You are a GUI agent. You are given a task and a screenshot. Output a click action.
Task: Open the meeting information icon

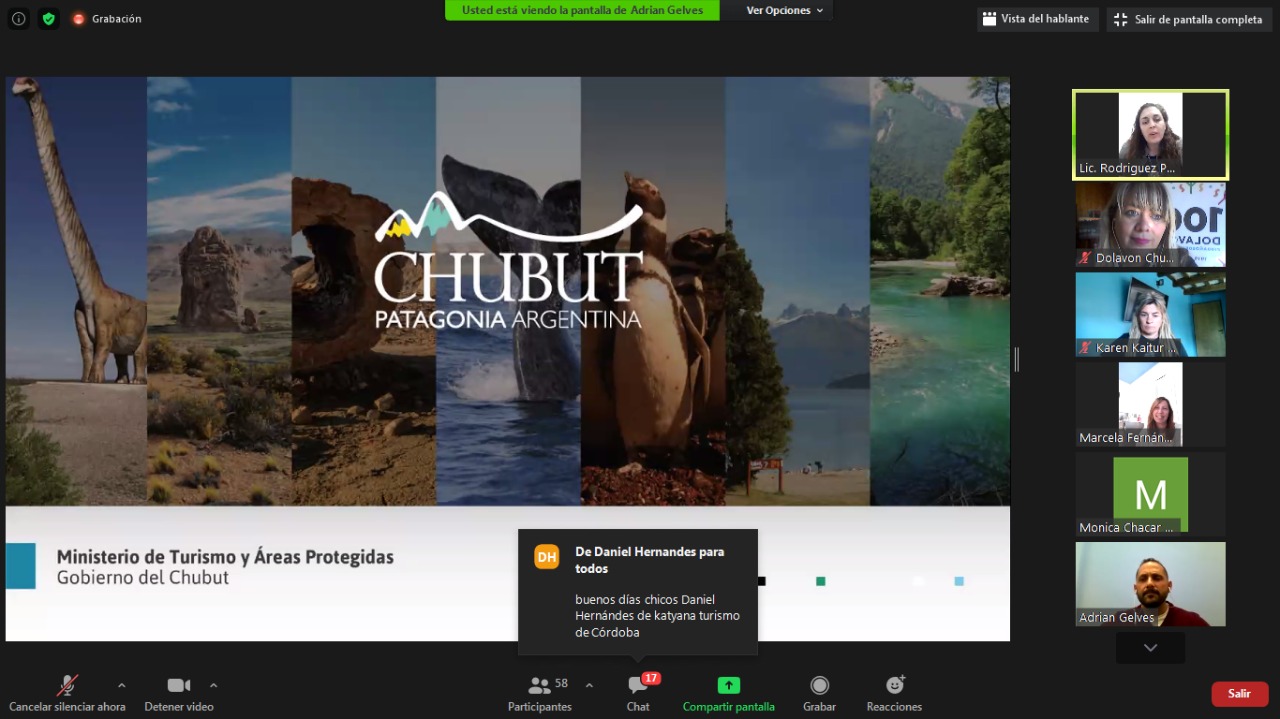tap(18, 19)
